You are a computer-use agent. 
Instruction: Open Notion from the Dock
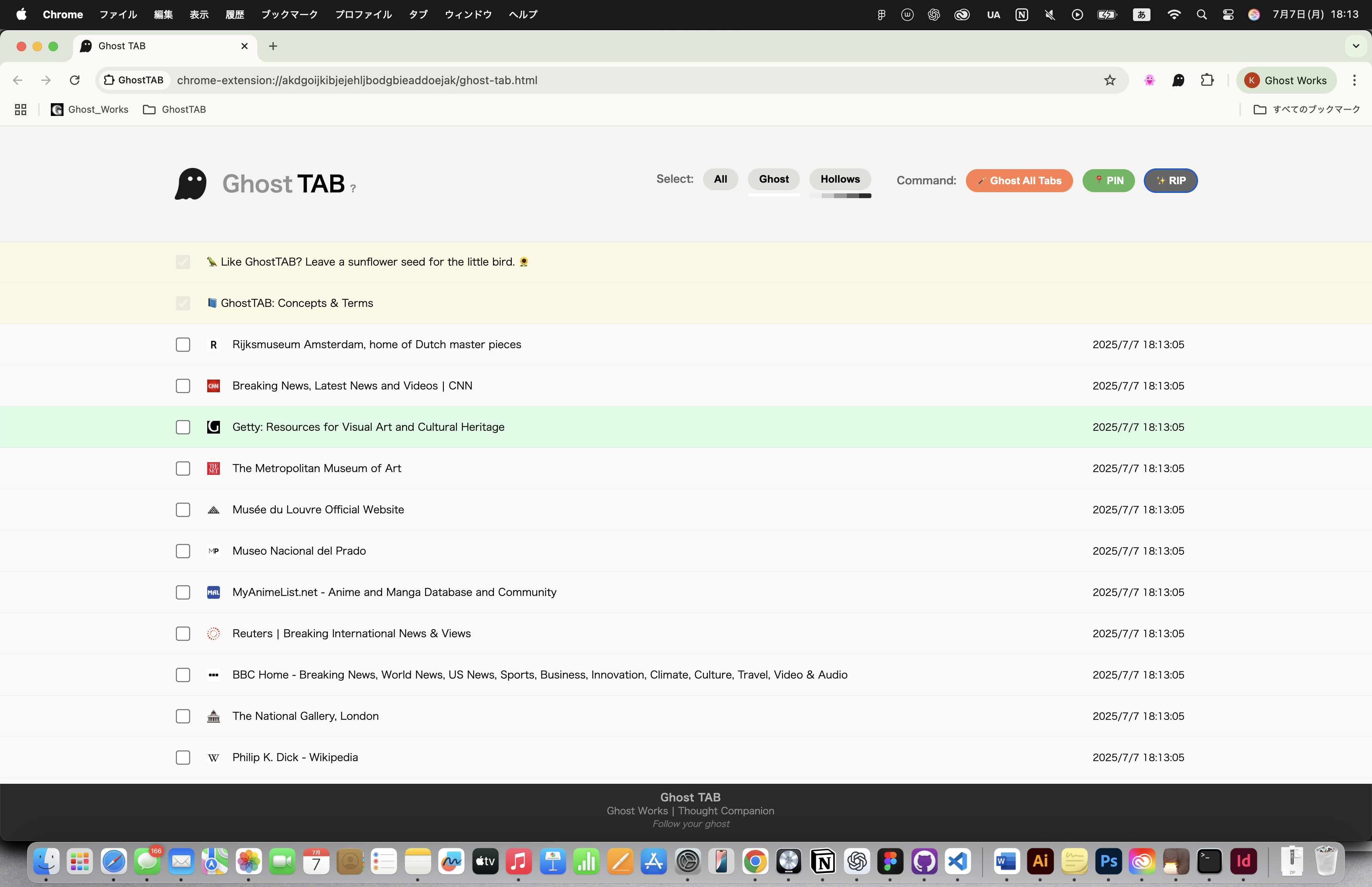tap(823, 862)
